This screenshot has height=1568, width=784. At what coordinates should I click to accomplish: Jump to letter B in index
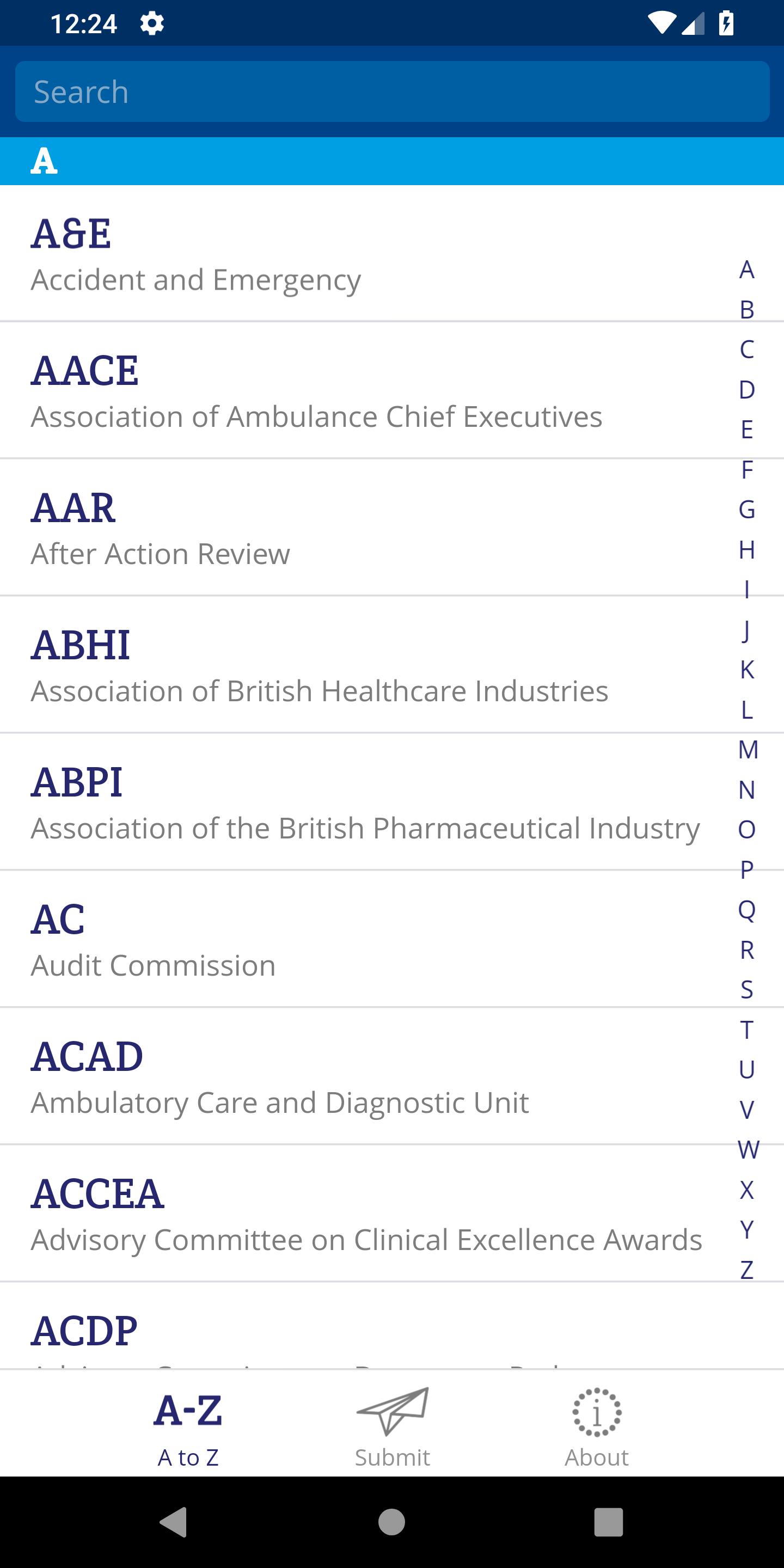(x=747, y=309)
